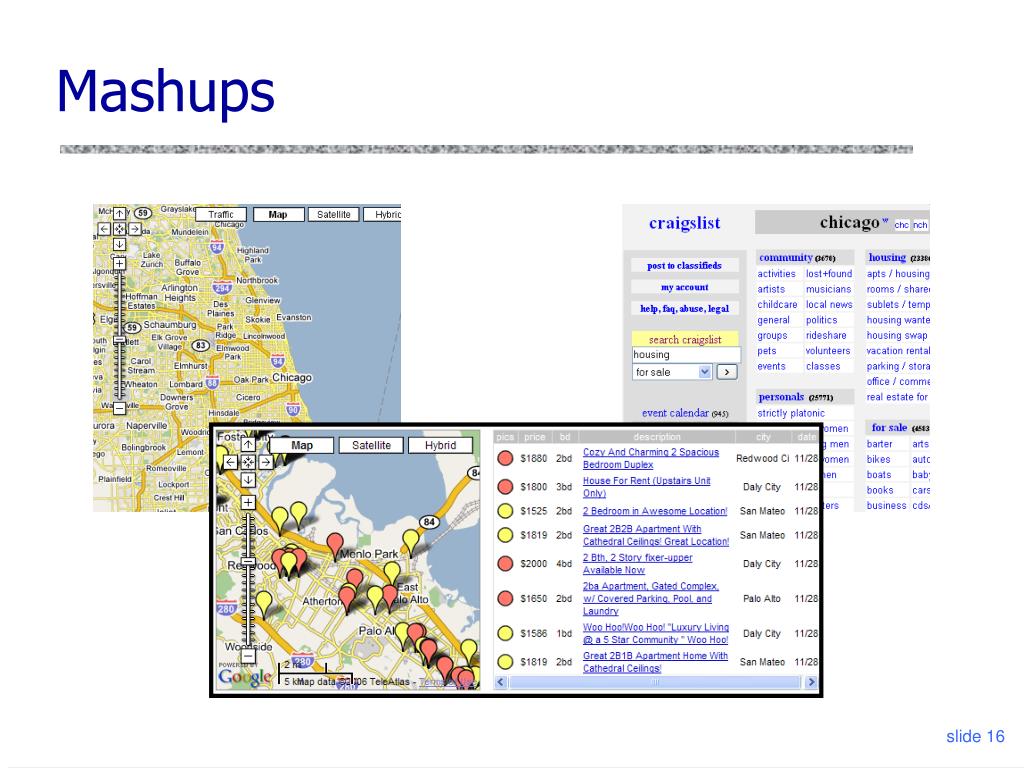Screen dimensions: 1024x768
Task: Zoom out on the Chicago map
Action: tap(120, 408)
